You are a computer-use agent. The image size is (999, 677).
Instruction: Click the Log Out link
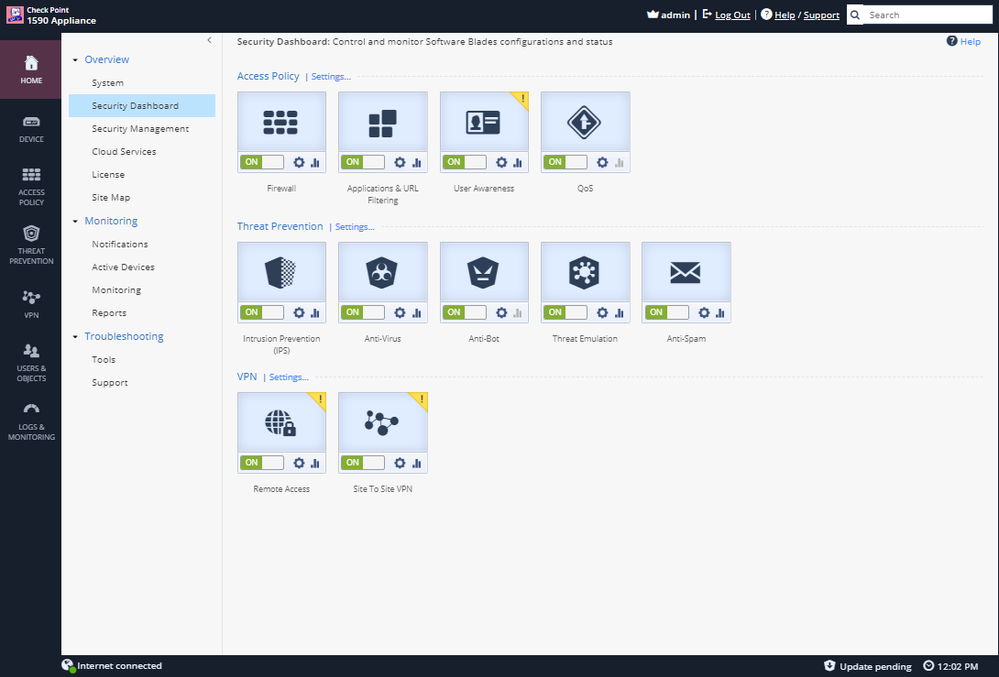732,15
